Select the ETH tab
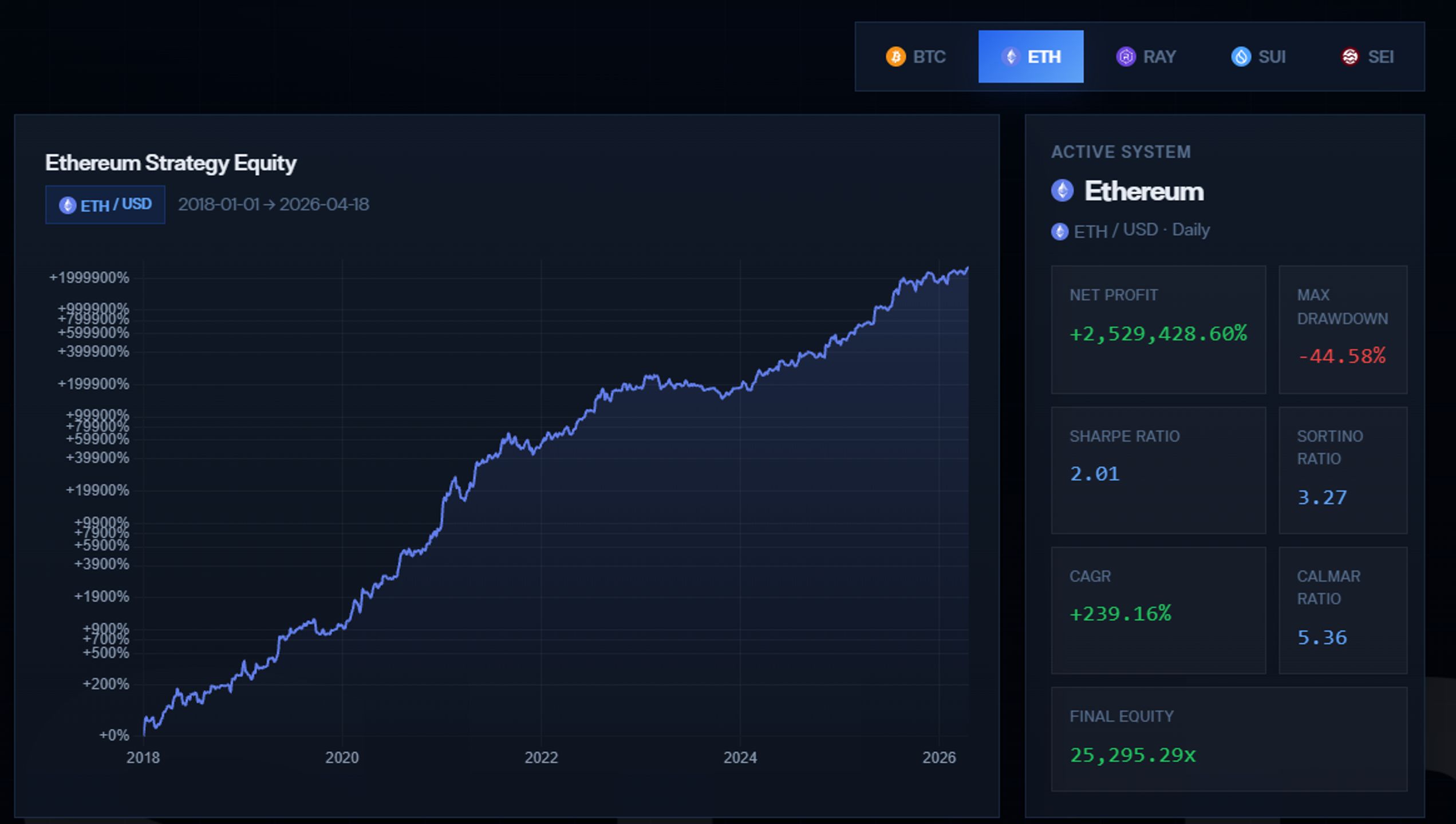The width and height of the screenshot is (1456, 824). pos(1031,57)
